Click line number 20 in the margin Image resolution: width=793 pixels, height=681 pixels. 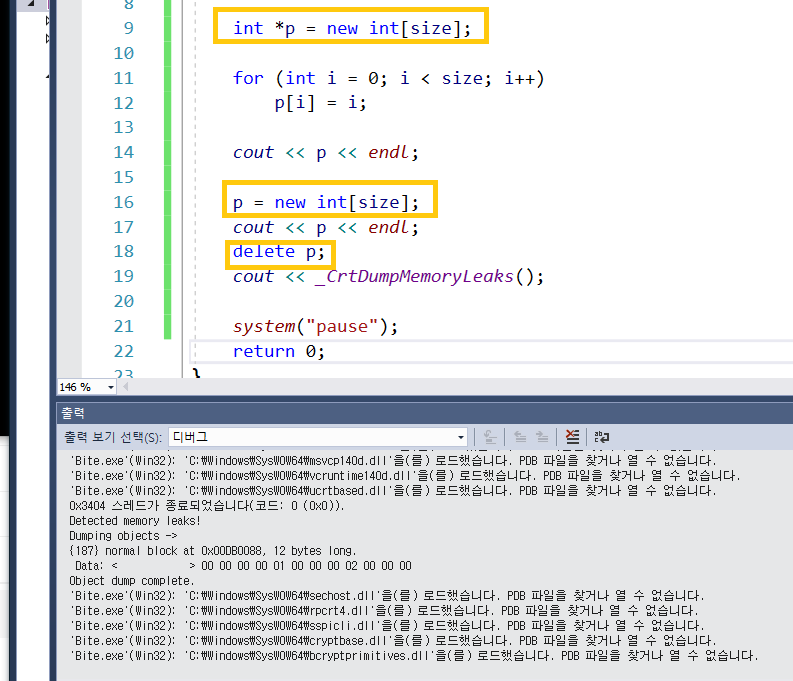123,301
